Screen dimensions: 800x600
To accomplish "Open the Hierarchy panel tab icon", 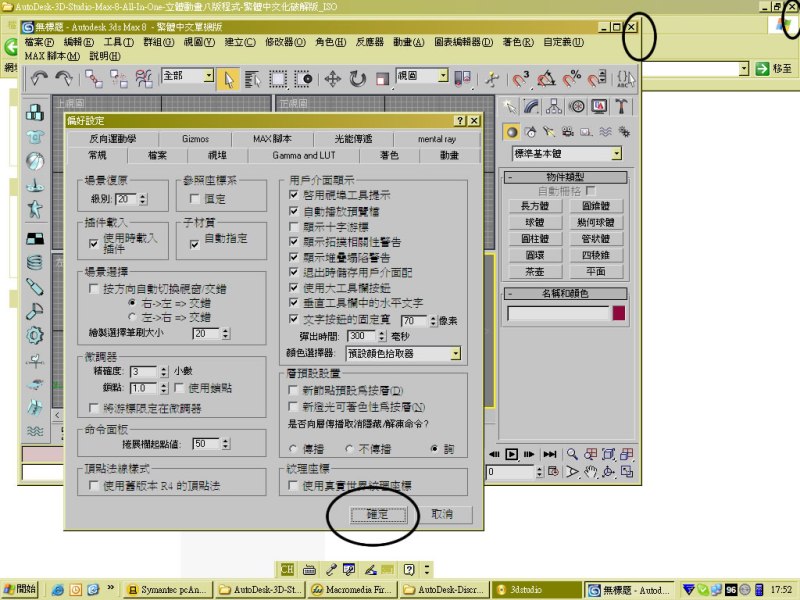I will [554, 107].
